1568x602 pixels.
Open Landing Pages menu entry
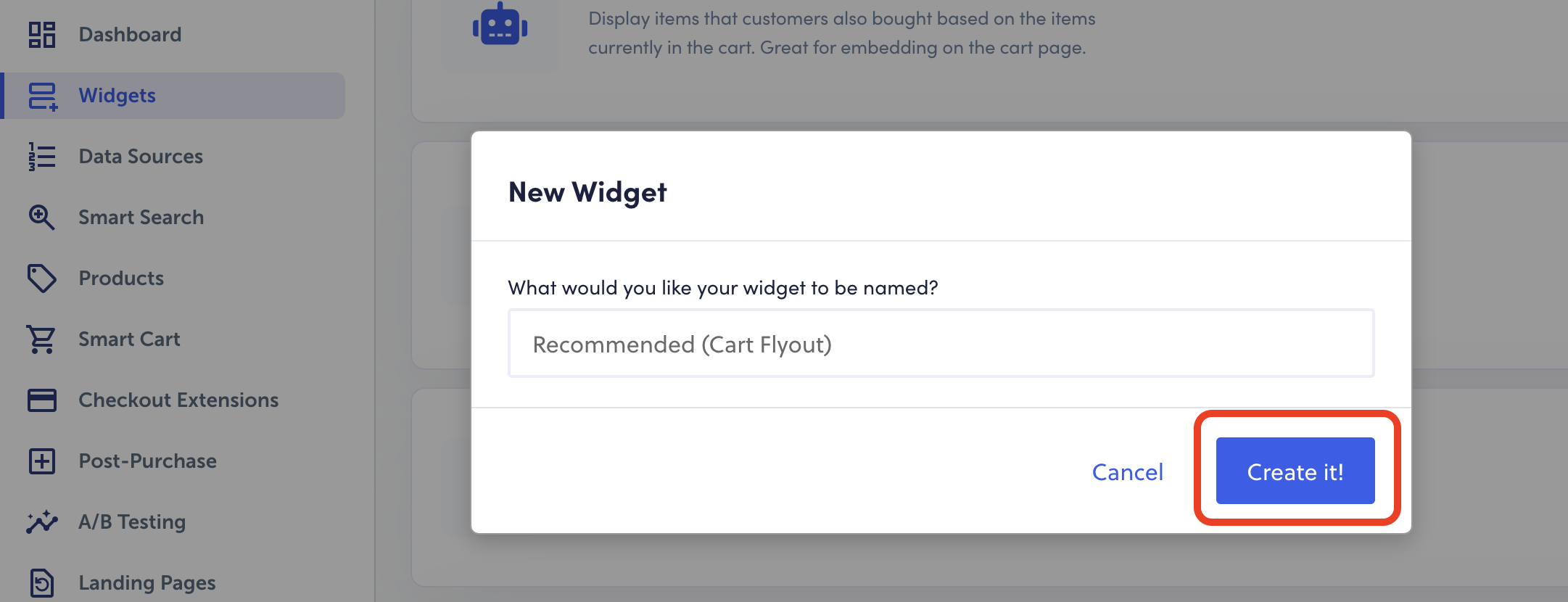click(147, 583)
